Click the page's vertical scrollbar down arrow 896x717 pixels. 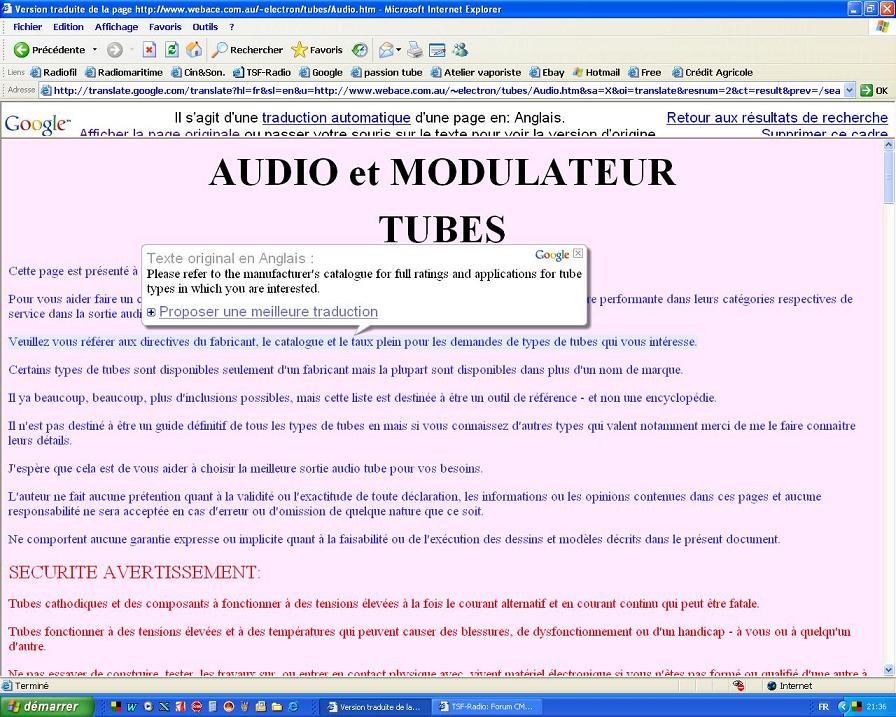tap(889, 670)
